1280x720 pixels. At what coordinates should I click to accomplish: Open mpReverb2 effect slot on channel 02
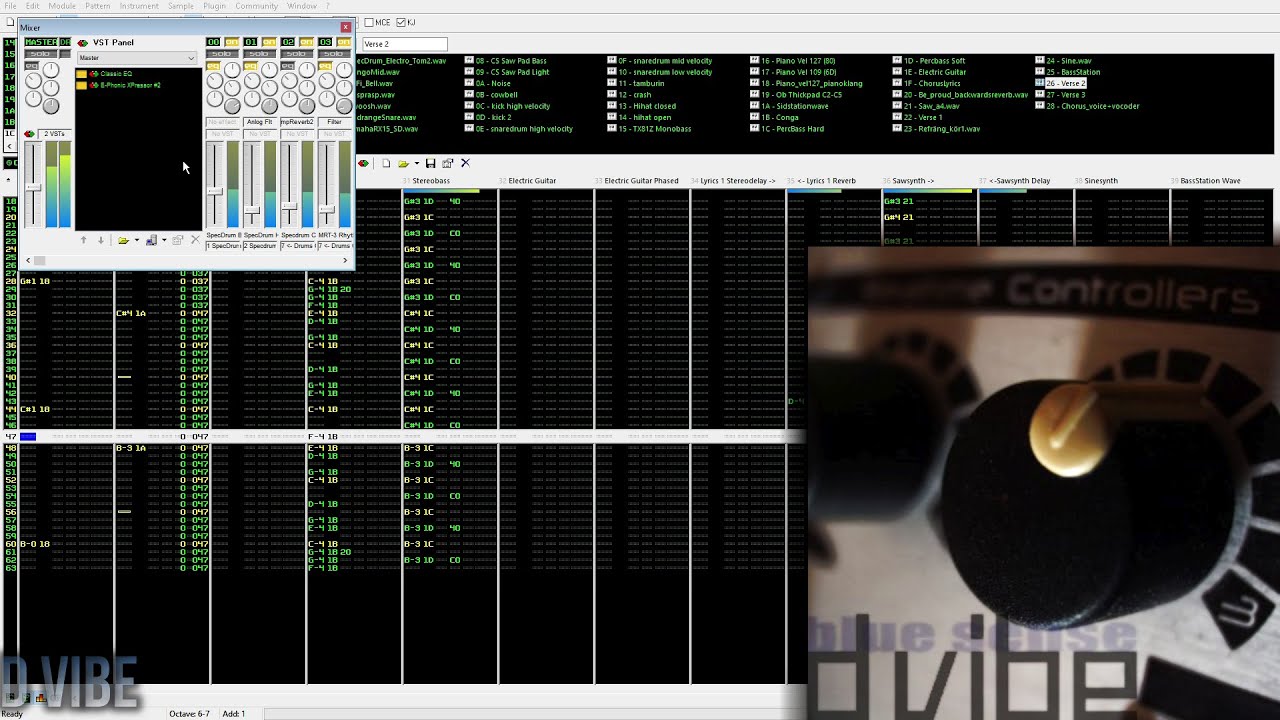click(x=297, y=122)
